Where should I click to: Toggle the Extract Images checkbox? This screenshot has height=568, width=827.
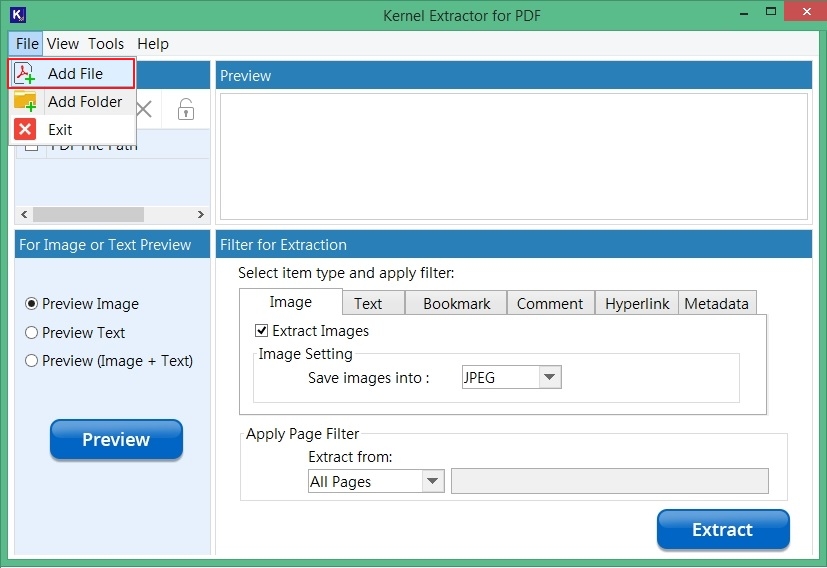pyautogui.click(x=261, y=331)
